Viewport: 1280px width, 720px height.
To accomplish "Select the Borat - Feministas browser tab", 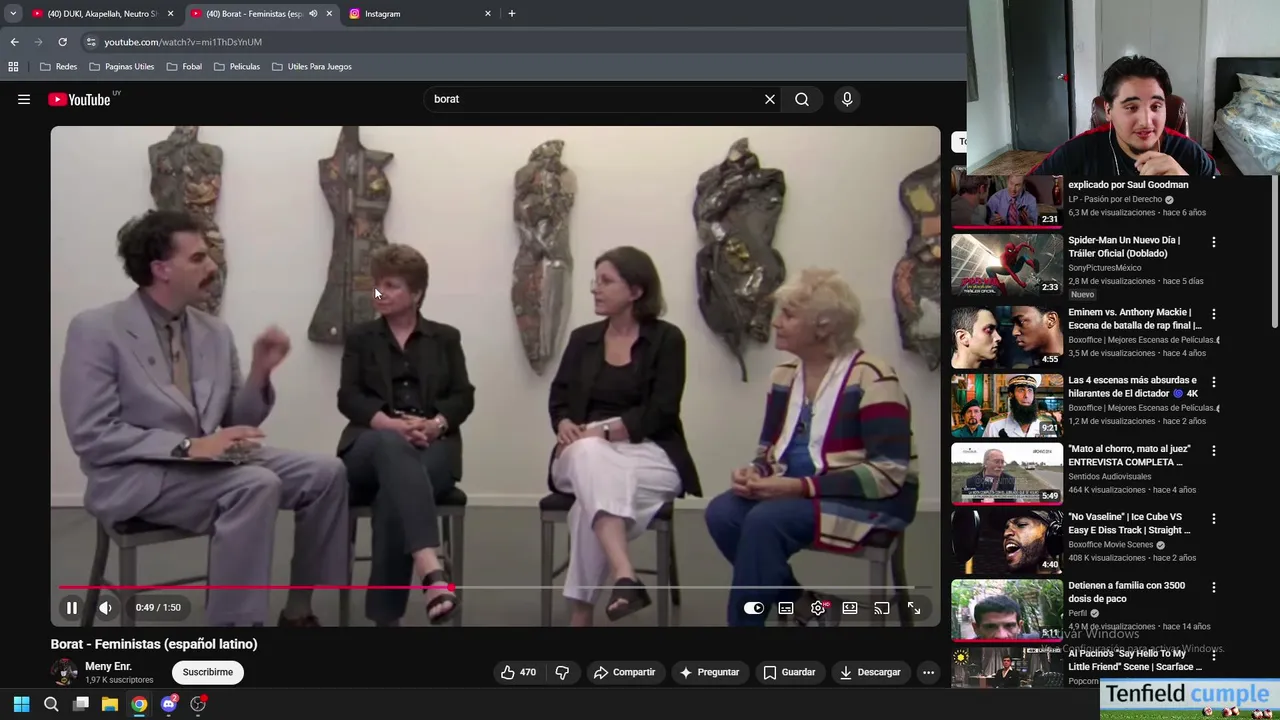I will 254,14.
